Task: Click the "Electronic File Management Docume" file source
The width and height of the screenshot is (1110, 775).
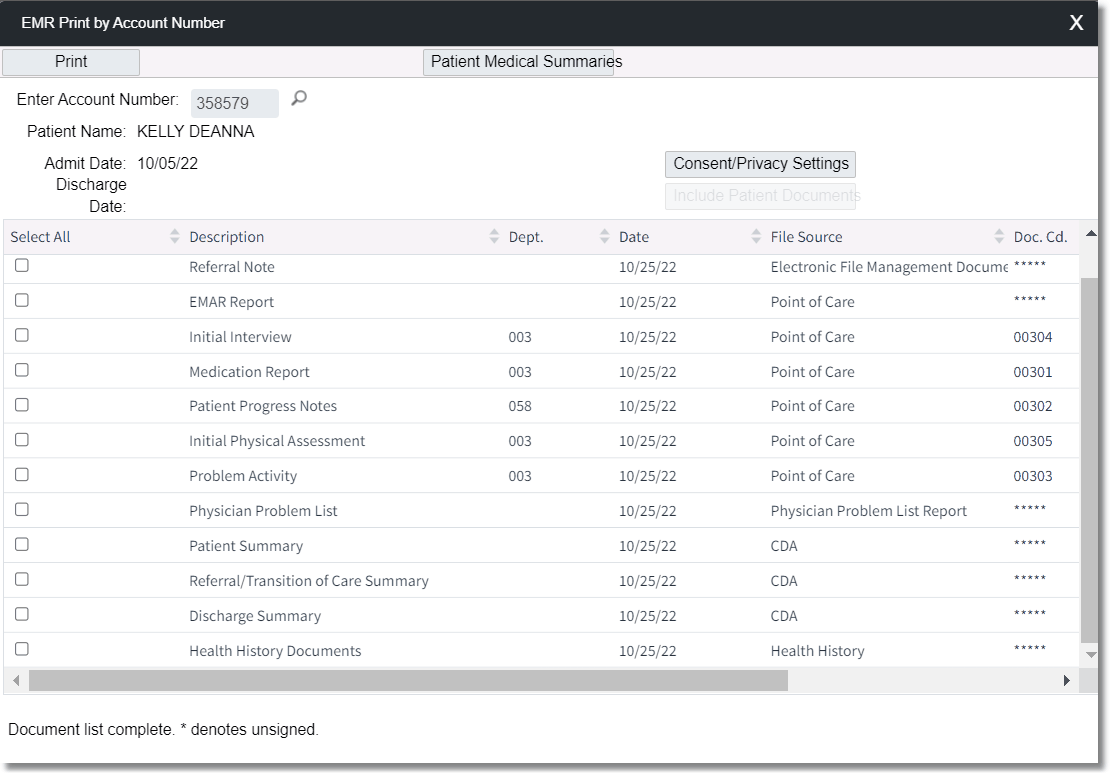Action: 889,268
